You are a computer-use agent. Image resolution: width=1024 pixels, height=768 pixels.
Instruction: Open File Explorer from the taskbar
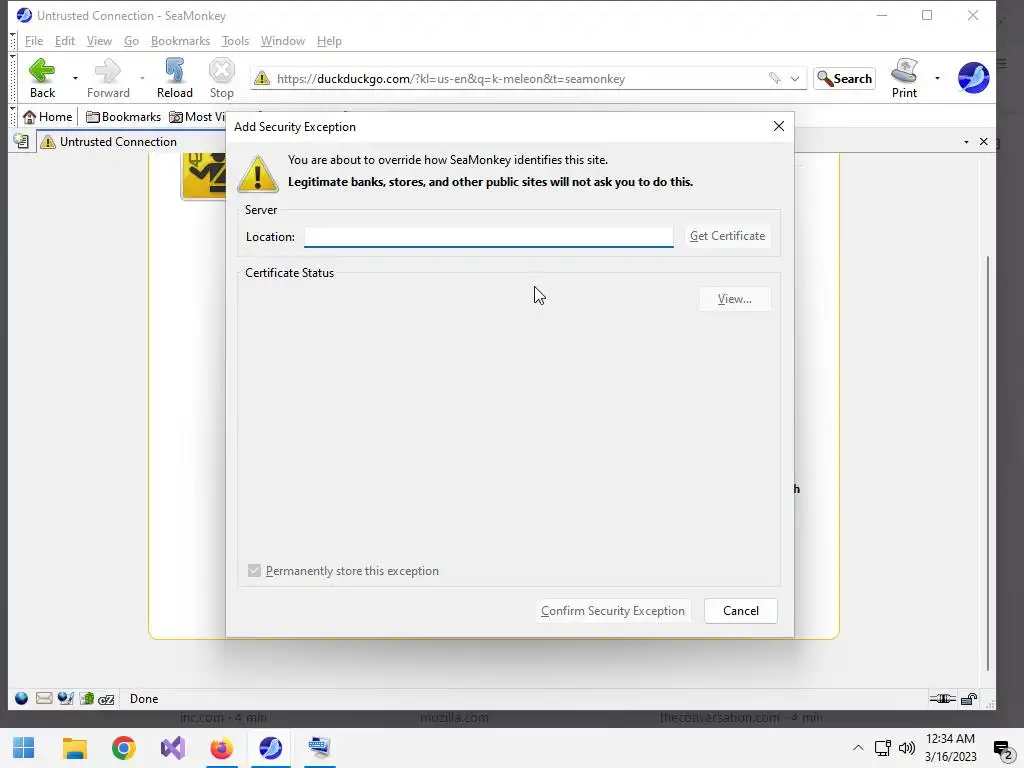(74, 748)
